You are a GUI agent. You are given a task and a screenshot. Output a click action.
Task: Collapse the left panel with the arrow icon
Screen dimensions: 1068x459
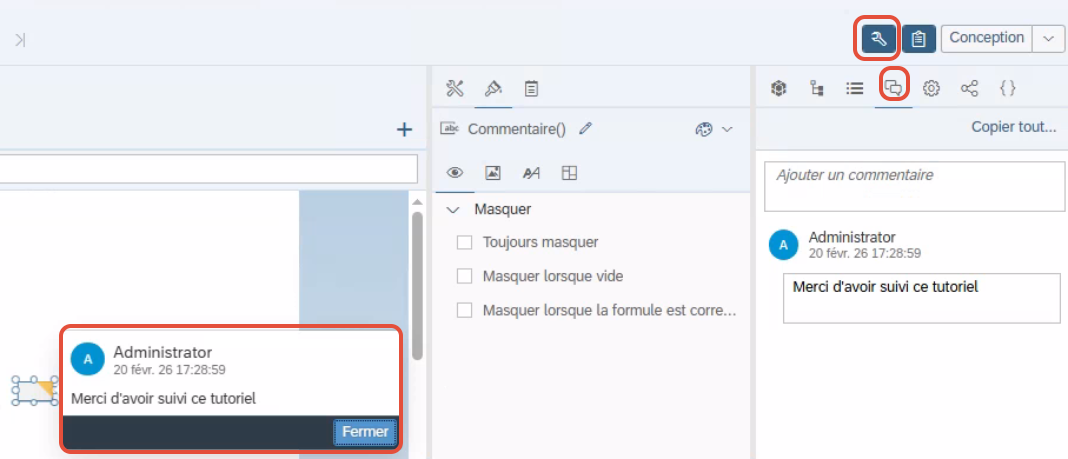click(x=20, y=40)
